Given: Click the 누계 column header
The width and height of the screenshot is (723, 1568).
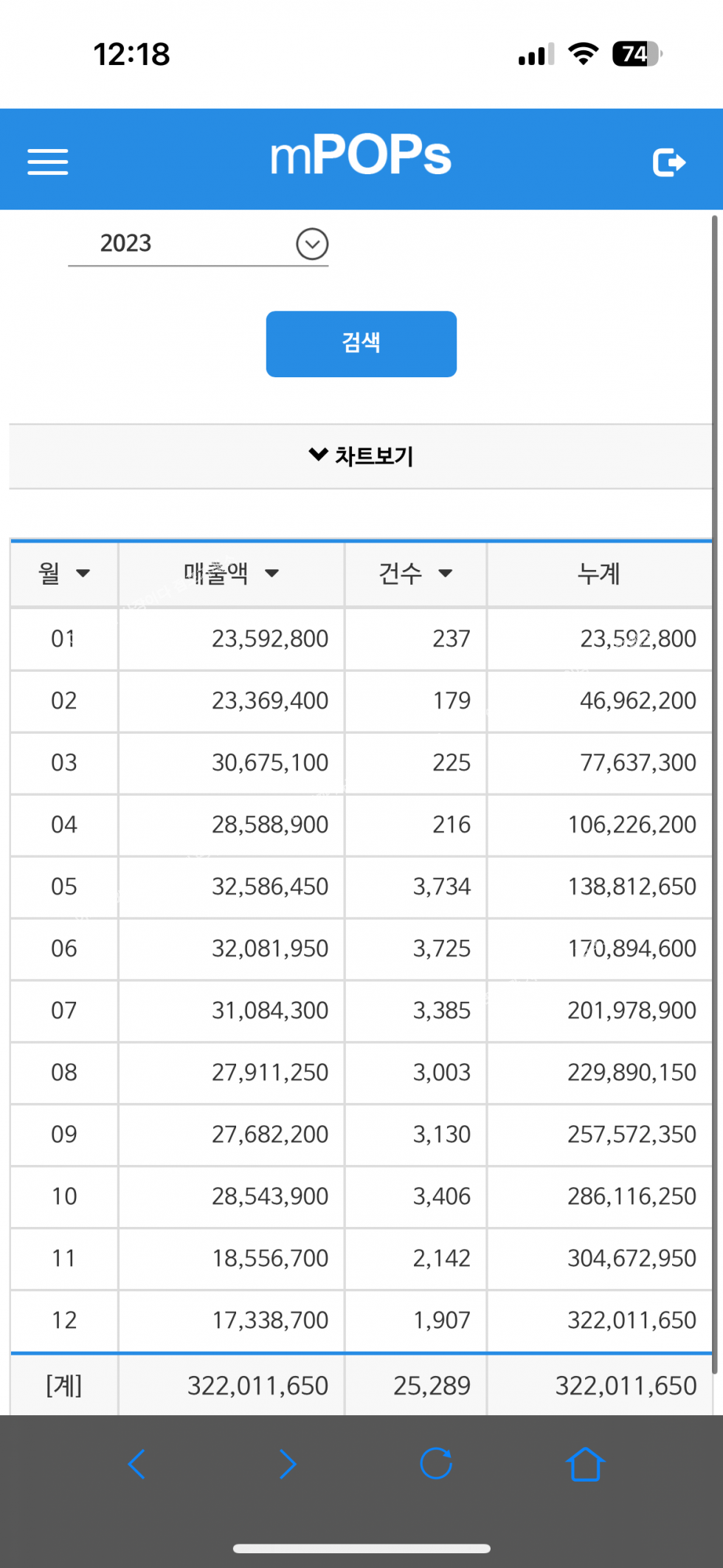Looking at the screenshot, I should coord(598,574).
